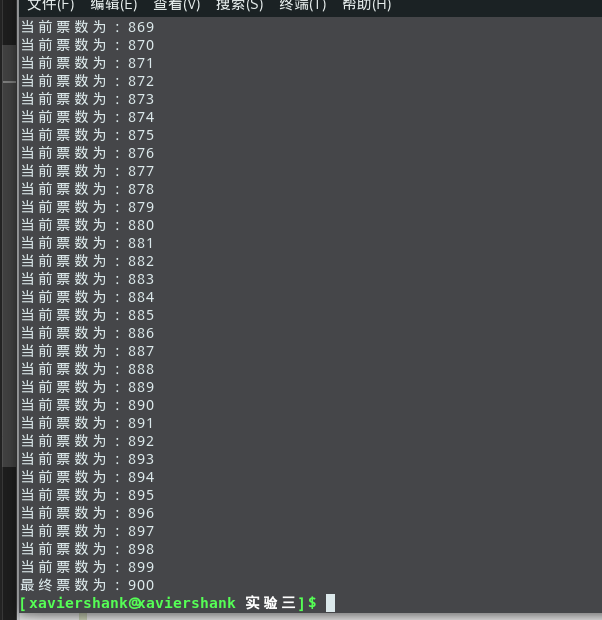Click the line 当前票数为：882

87,261
